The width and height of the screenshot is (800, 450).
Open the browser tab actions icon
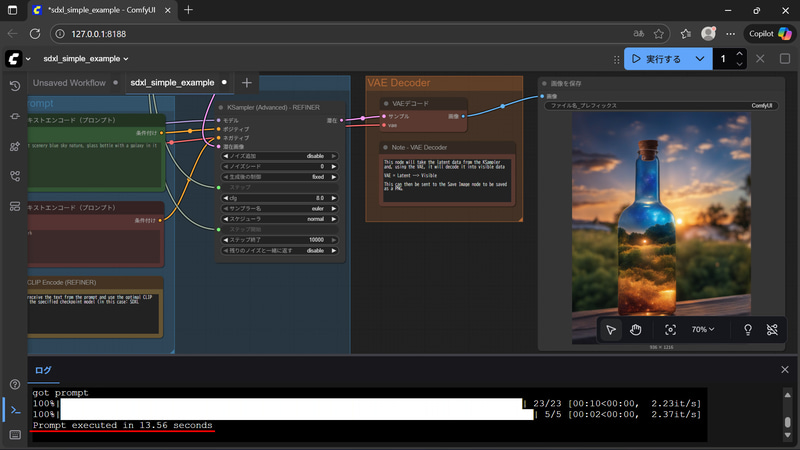[12, 10]
